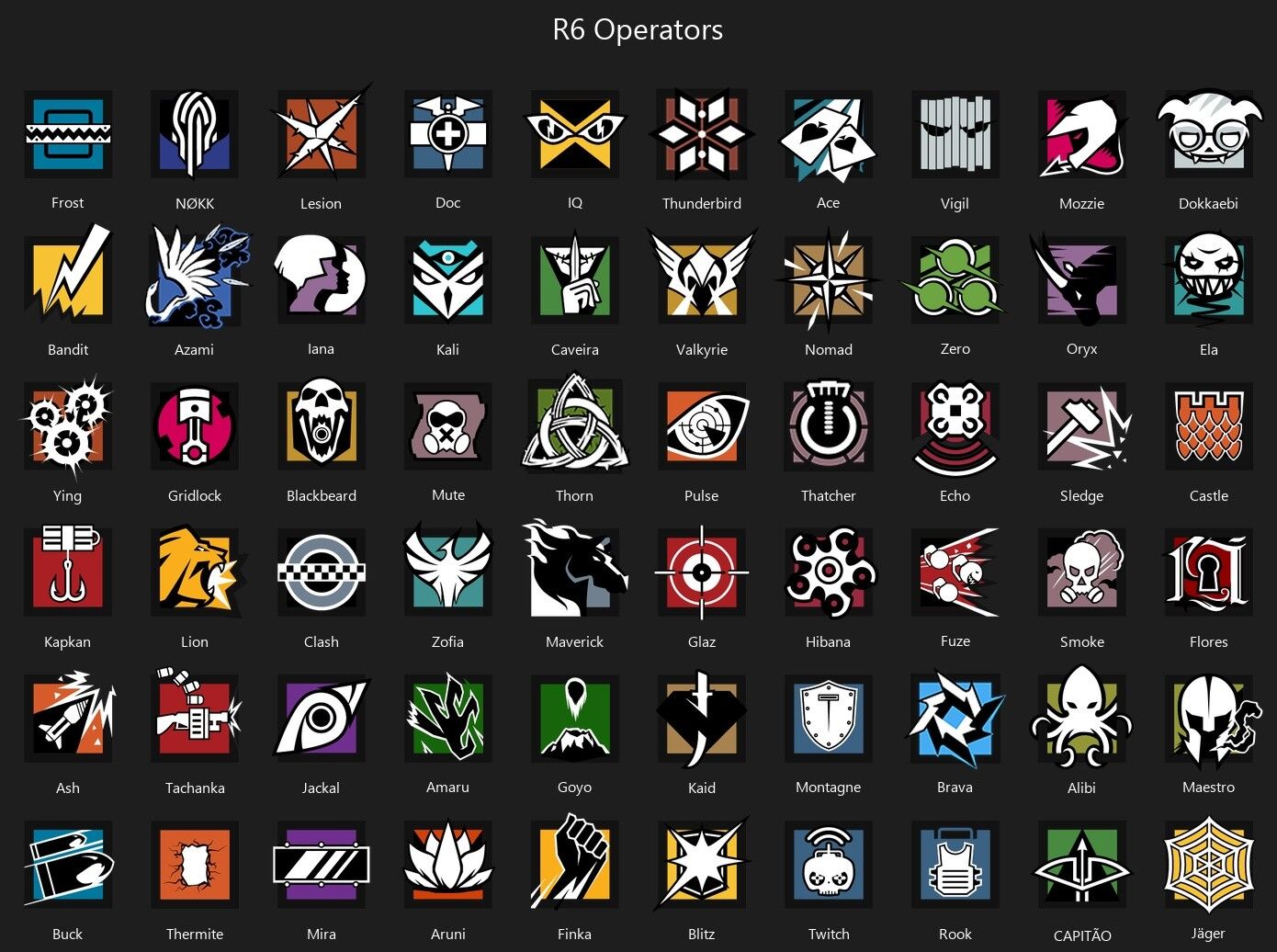Choose Jäger's spider web icon
1277x952 pixels.
(1208, 865)
